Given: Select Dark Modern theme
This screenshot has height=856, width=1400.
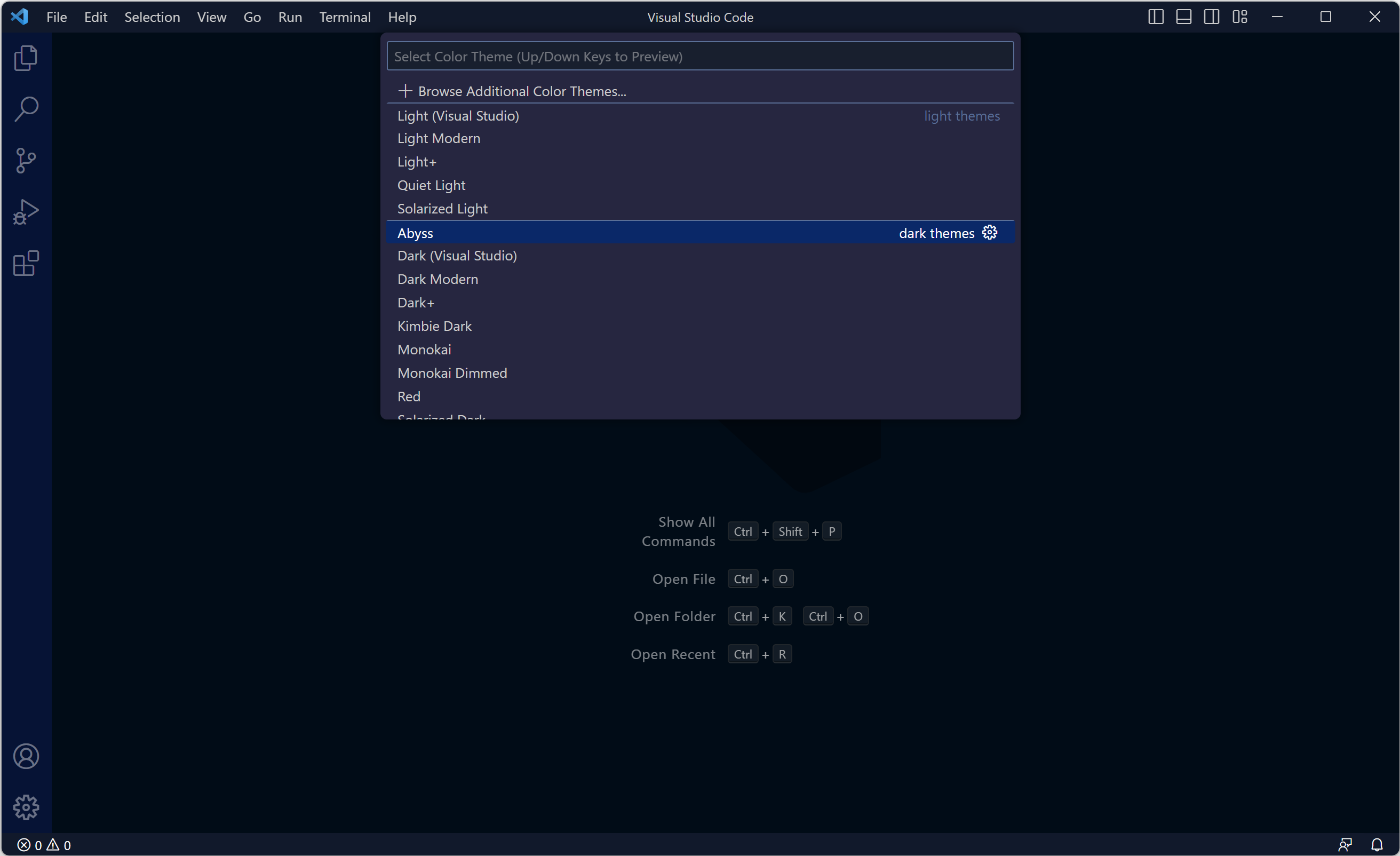Looking at the screenshot, I should tap(437, 279).
